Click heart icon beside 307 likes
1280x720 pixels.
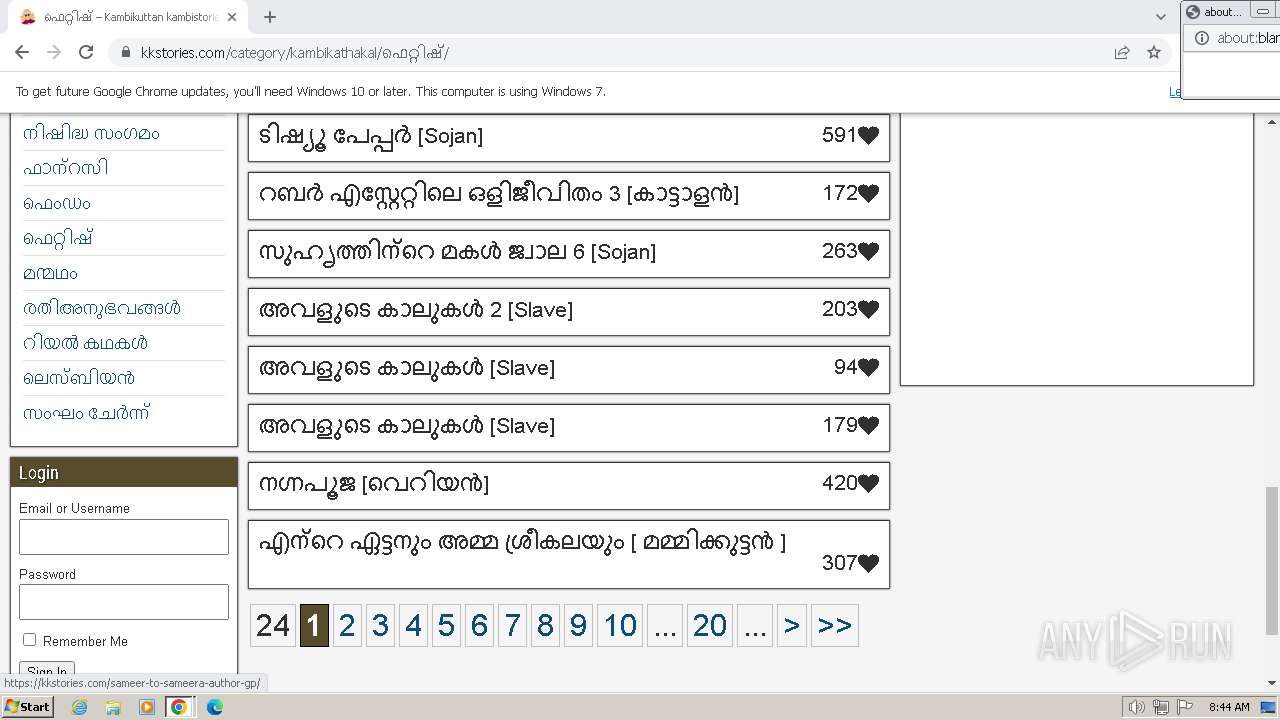pos(868,563)
